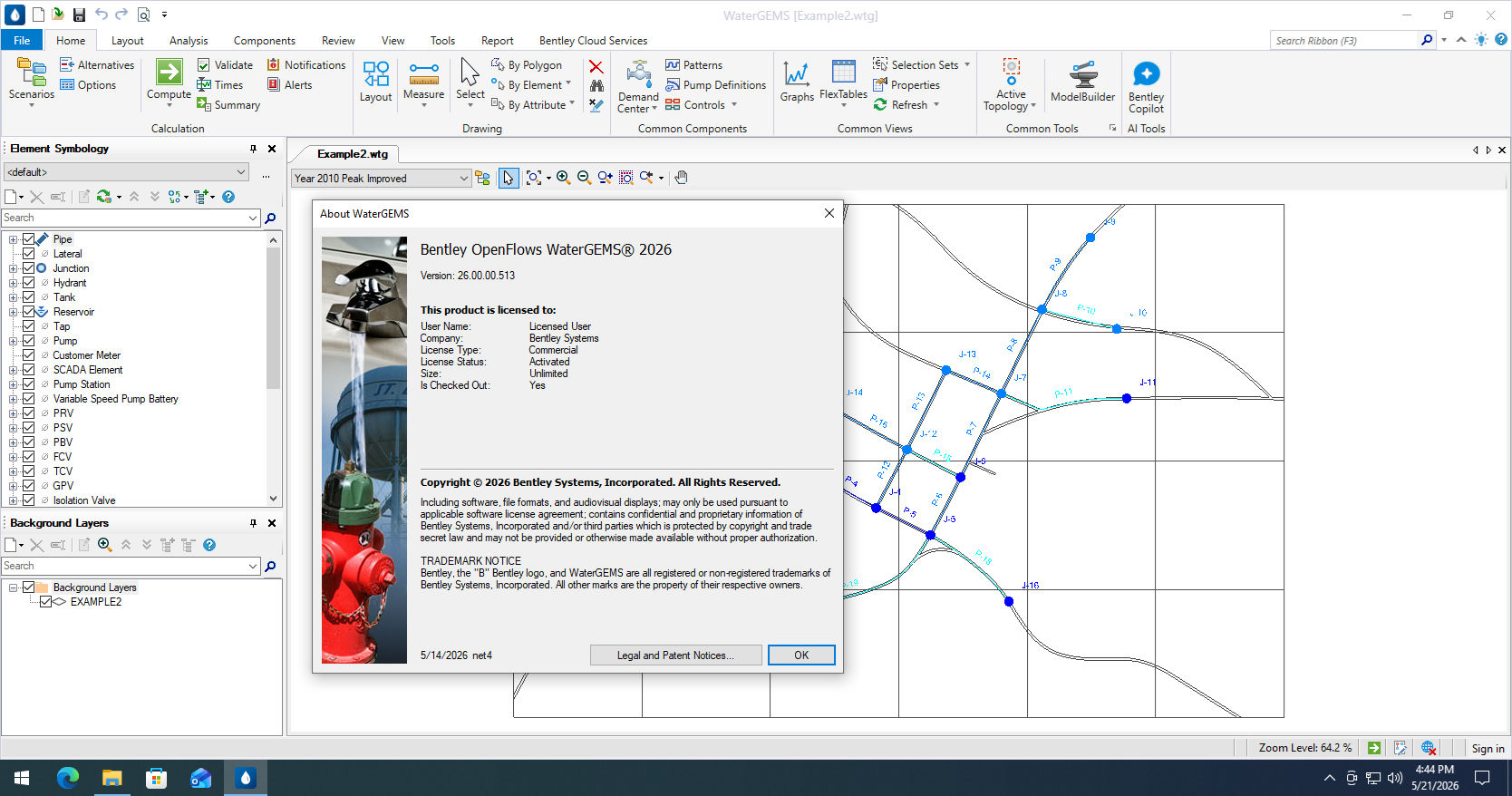Click Sign in on status bar
Image resolution: width=1512 pixels, height=796 pixels.
pyautogui.click(x=1488, y=748)
